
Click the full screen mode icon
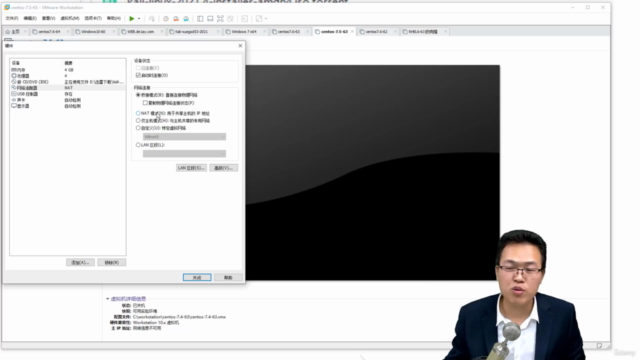click(x=220, y=18)
